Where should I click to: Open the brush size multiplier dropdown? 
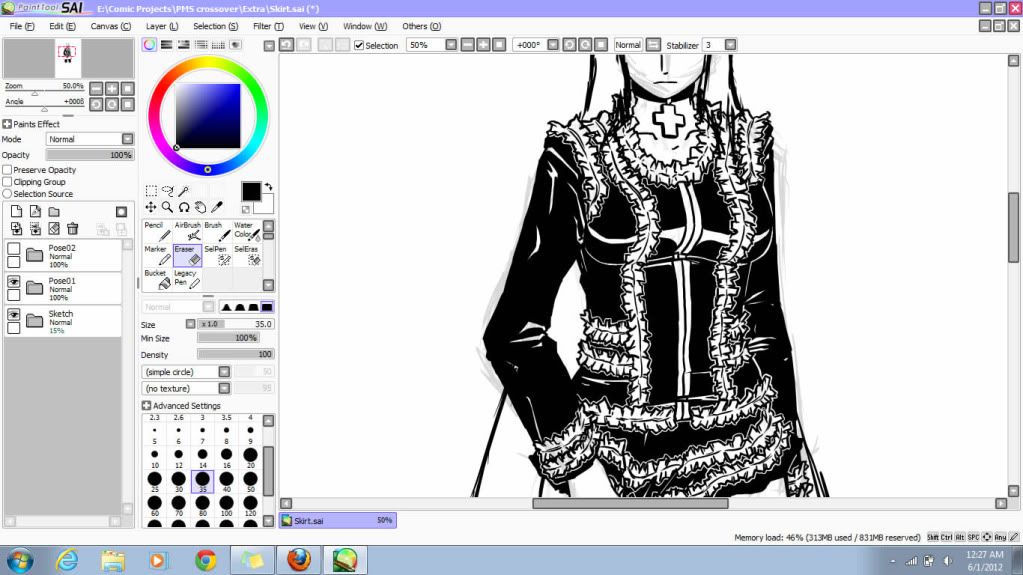coord(190,324)
